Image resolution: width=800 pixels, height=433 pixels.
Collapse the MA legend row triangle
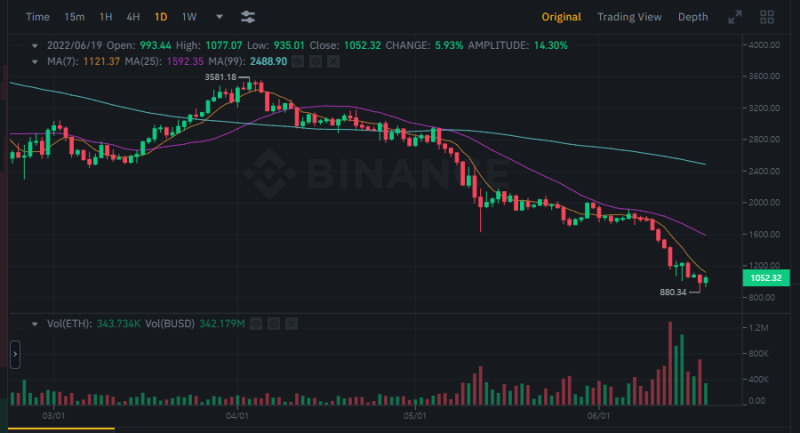(x=35, y=62)
